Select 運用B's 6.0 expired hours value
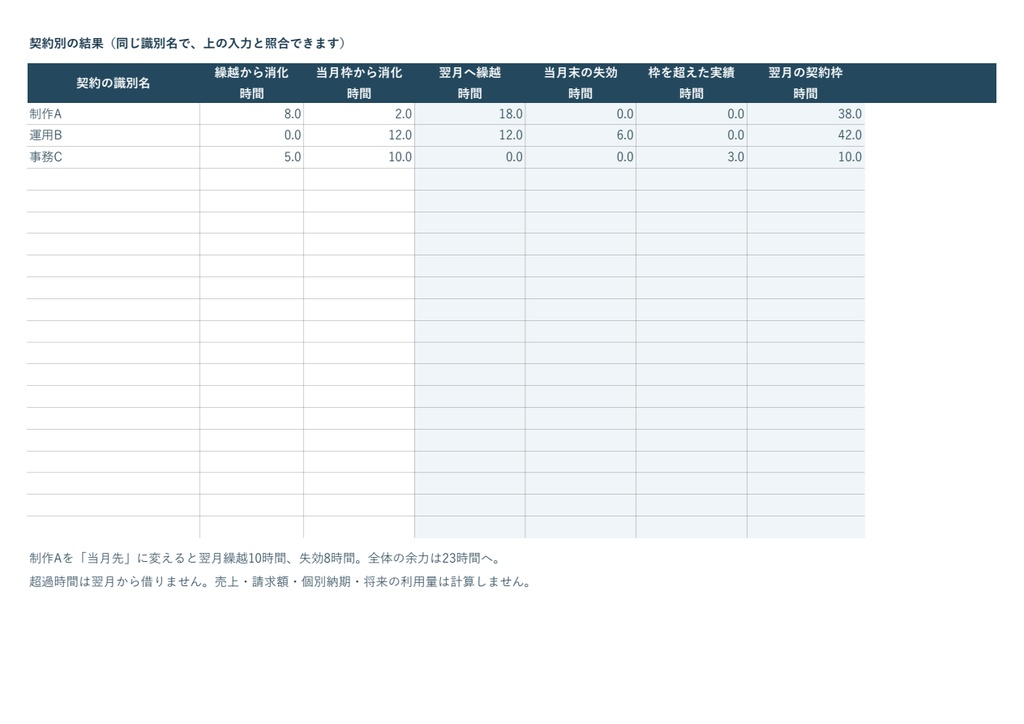The height and width of the screenshot is (724, 1024). point(581,135)
